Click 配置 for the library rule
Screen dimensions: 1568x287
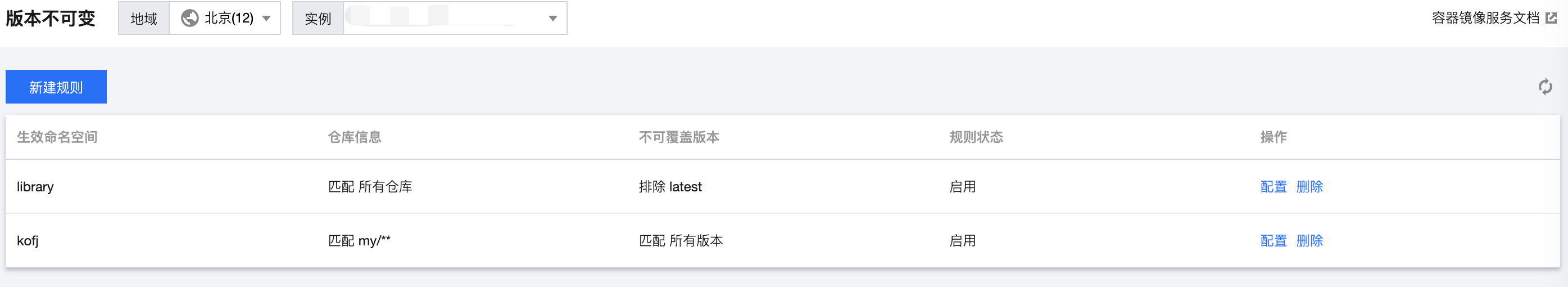pyautogui.click(x=1274, y=186)
